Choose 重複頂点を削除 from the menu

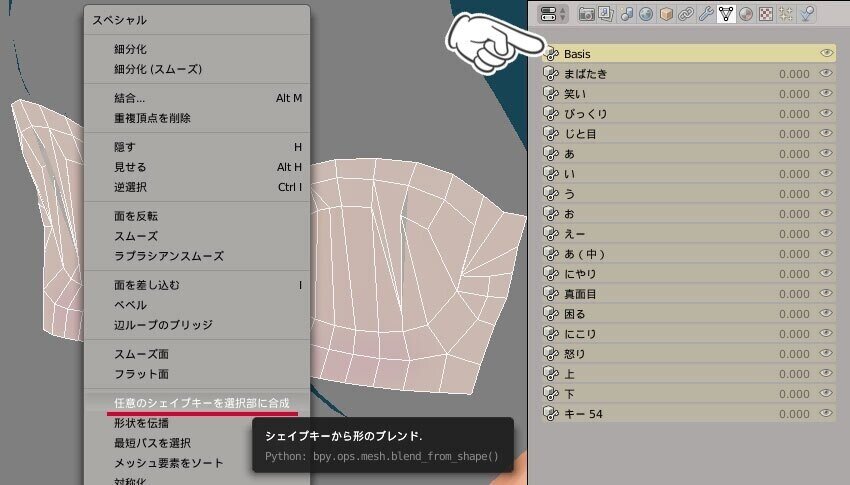tap(152, 118)
